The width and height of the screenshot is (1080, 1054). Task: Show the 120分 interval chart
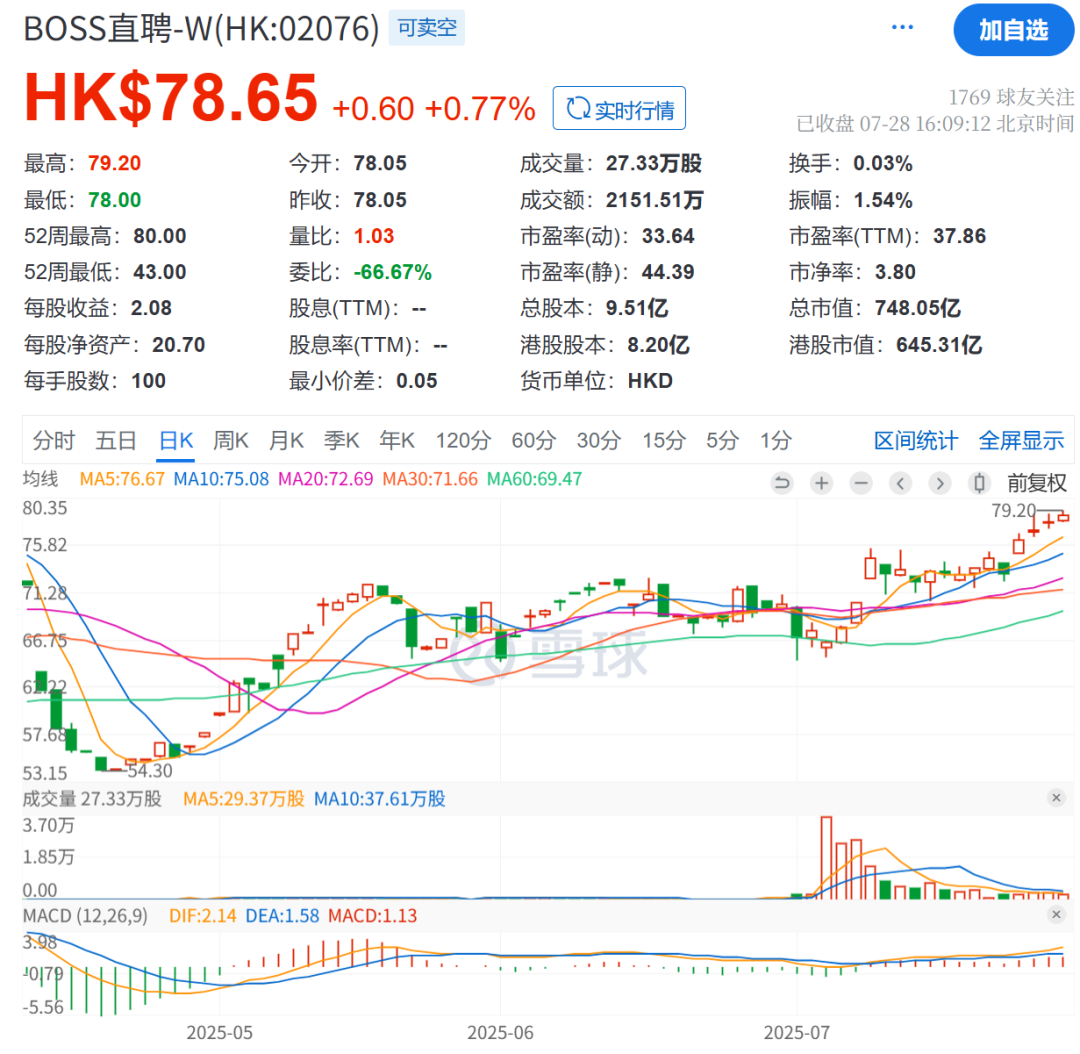(464, 440)
